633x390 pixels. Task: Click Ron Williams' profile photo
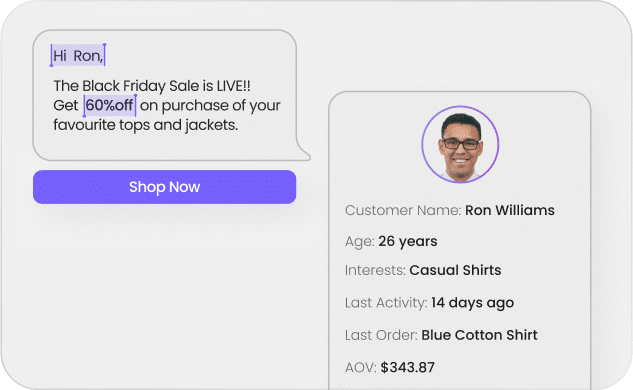tap(460, 145)
